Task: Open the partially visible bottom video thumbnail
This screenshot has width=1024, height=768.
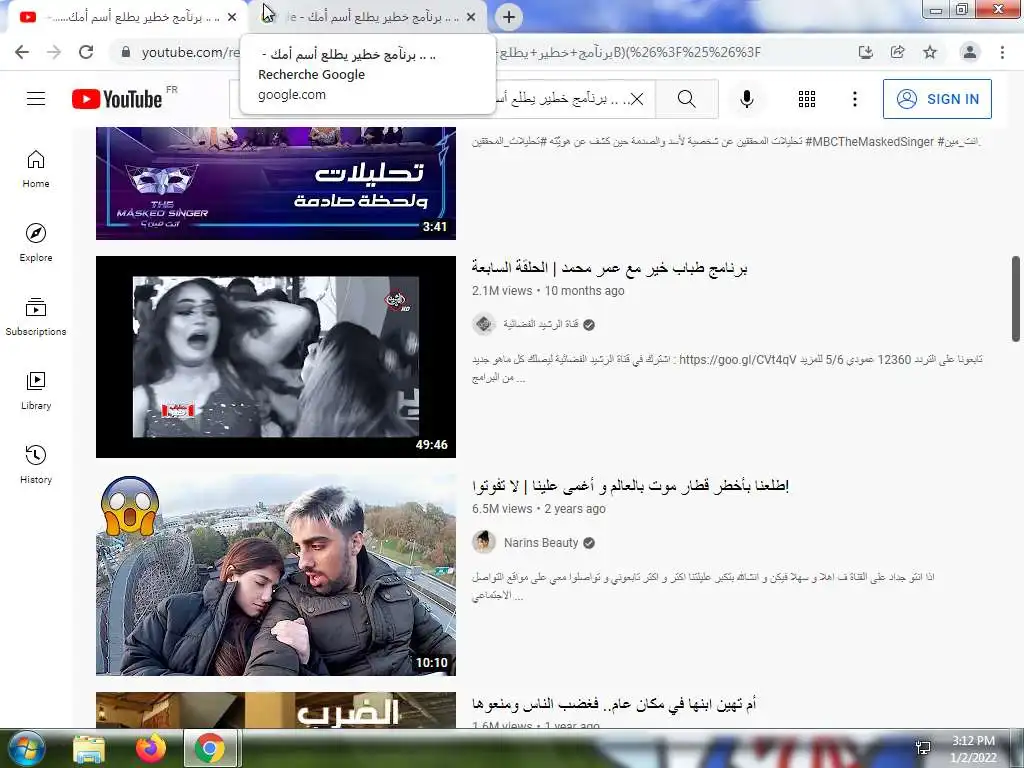Action: tap(276, 710)
